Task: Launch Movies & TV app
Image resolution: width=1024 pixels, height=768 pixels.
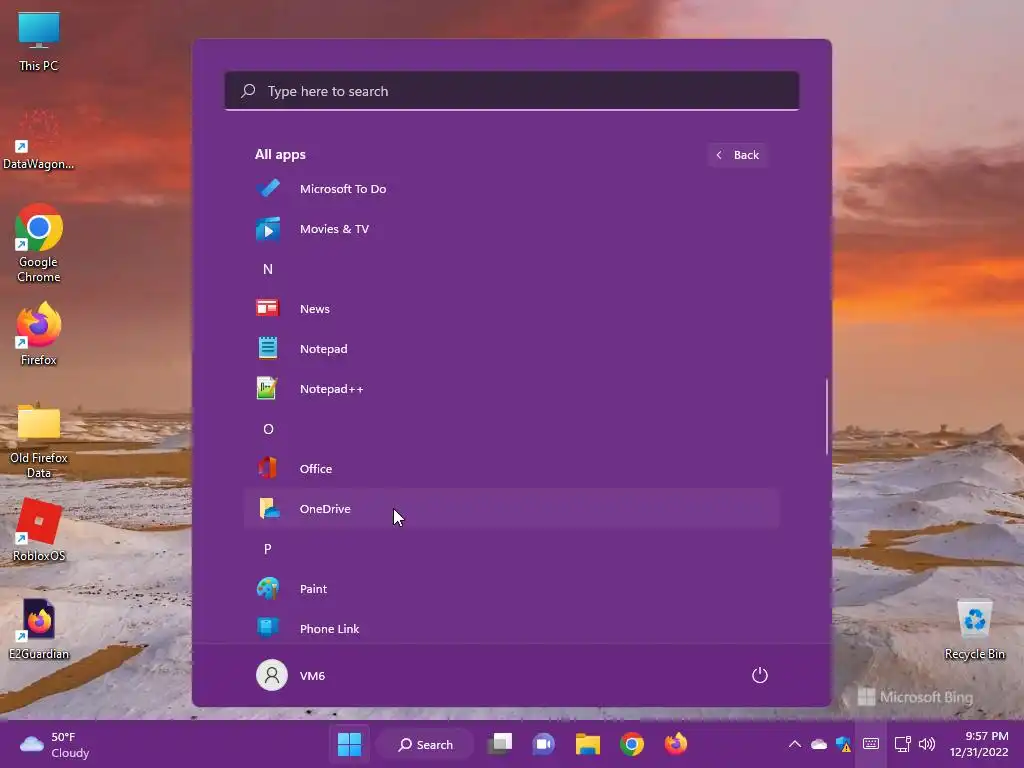Action: coord(511,229)
